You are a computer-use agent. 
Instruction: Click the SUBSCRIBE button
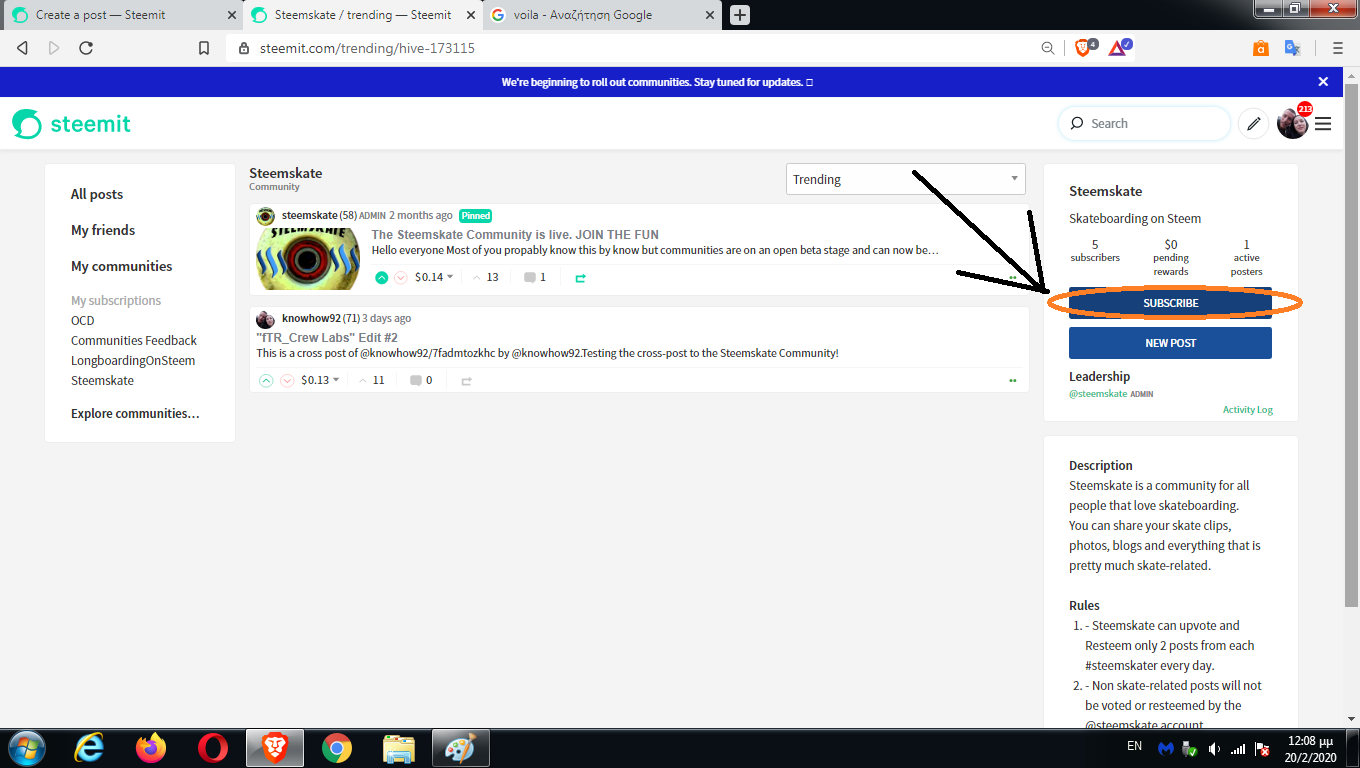tap(1170, 303)
